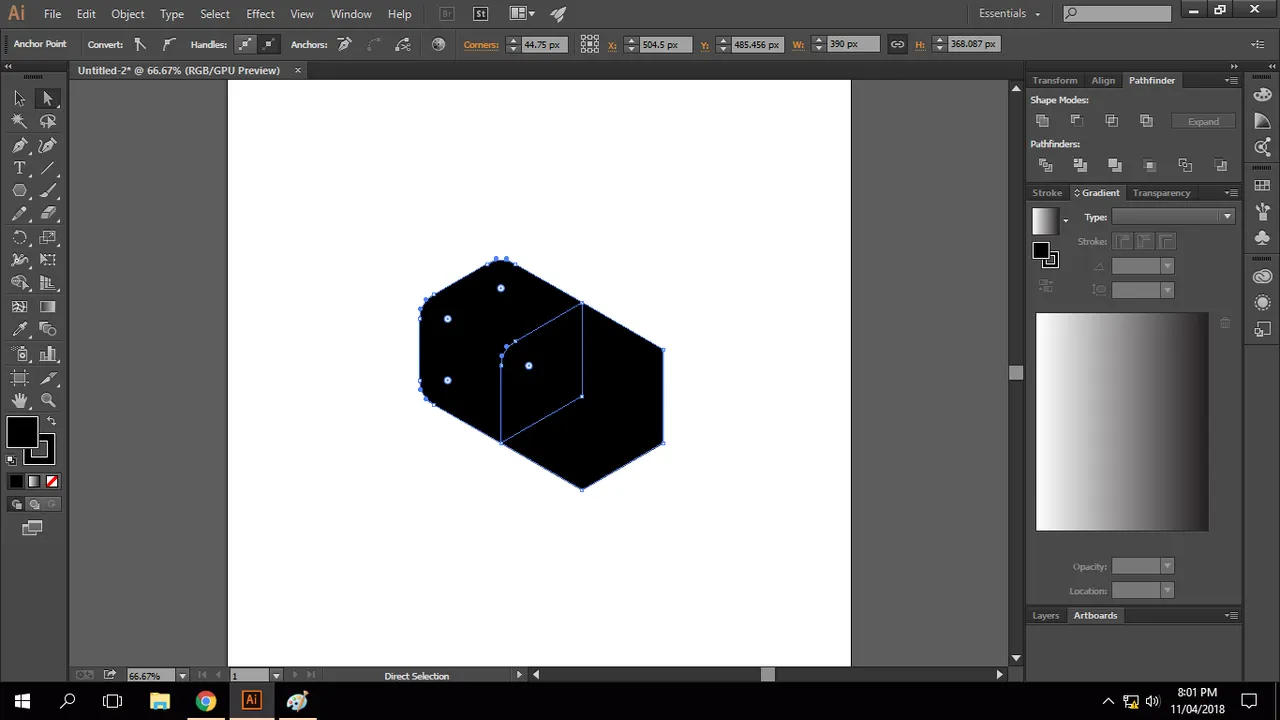Select the Free Transform tool

[47, 260]
